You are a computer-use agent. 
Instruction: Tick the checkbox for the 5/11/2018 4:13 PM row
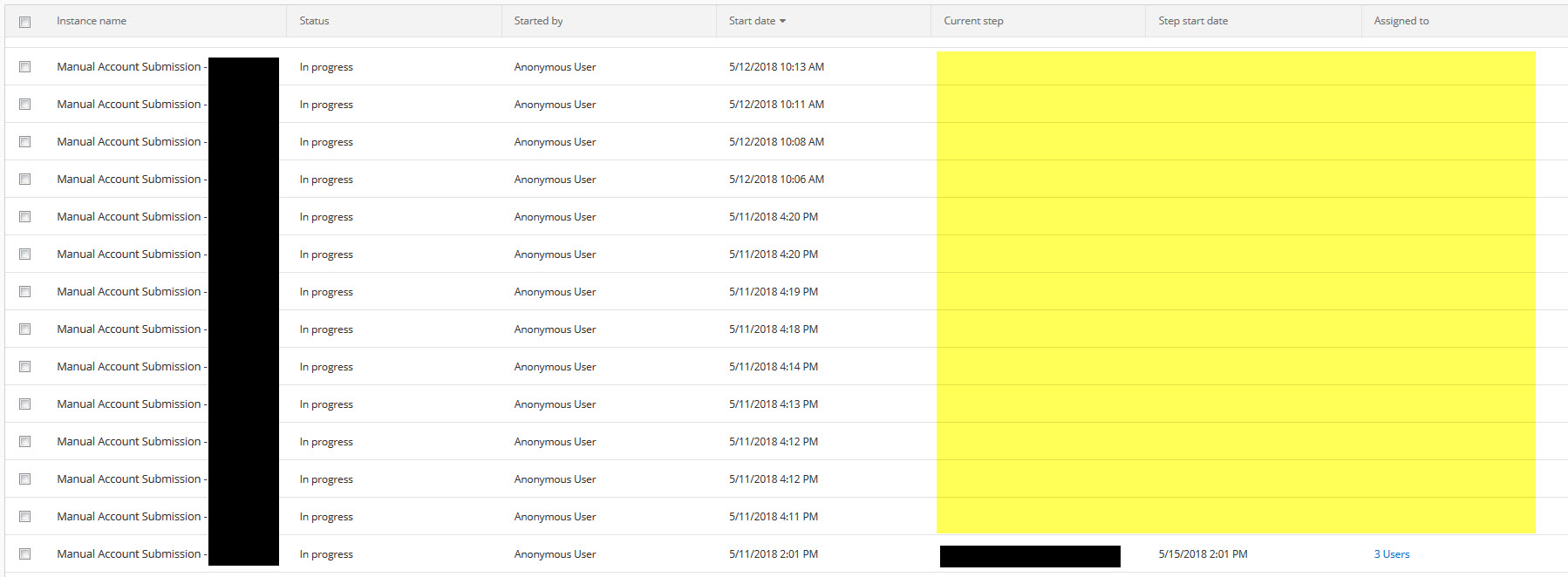pos(25,404)
